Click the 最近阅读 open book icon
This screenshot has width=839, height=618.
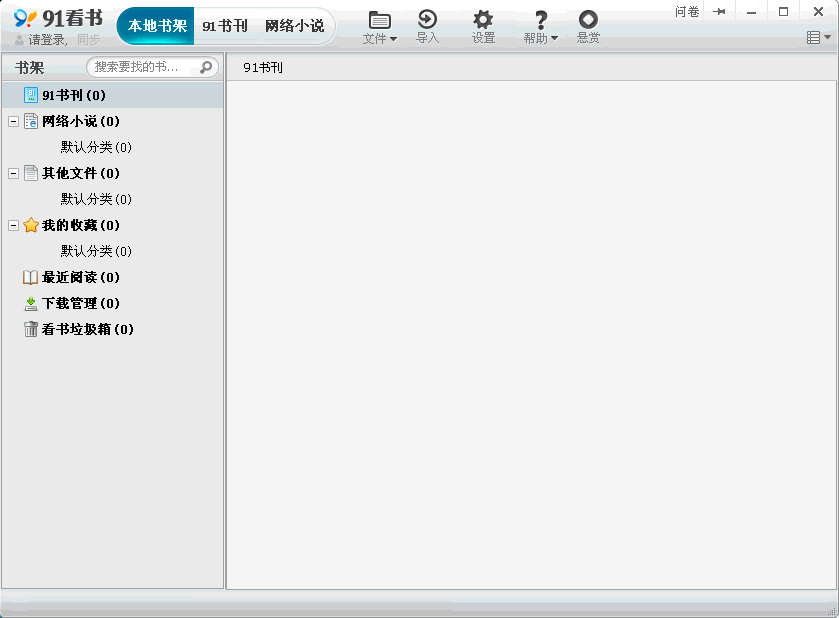pyautogui.click(x=30, y=277)
